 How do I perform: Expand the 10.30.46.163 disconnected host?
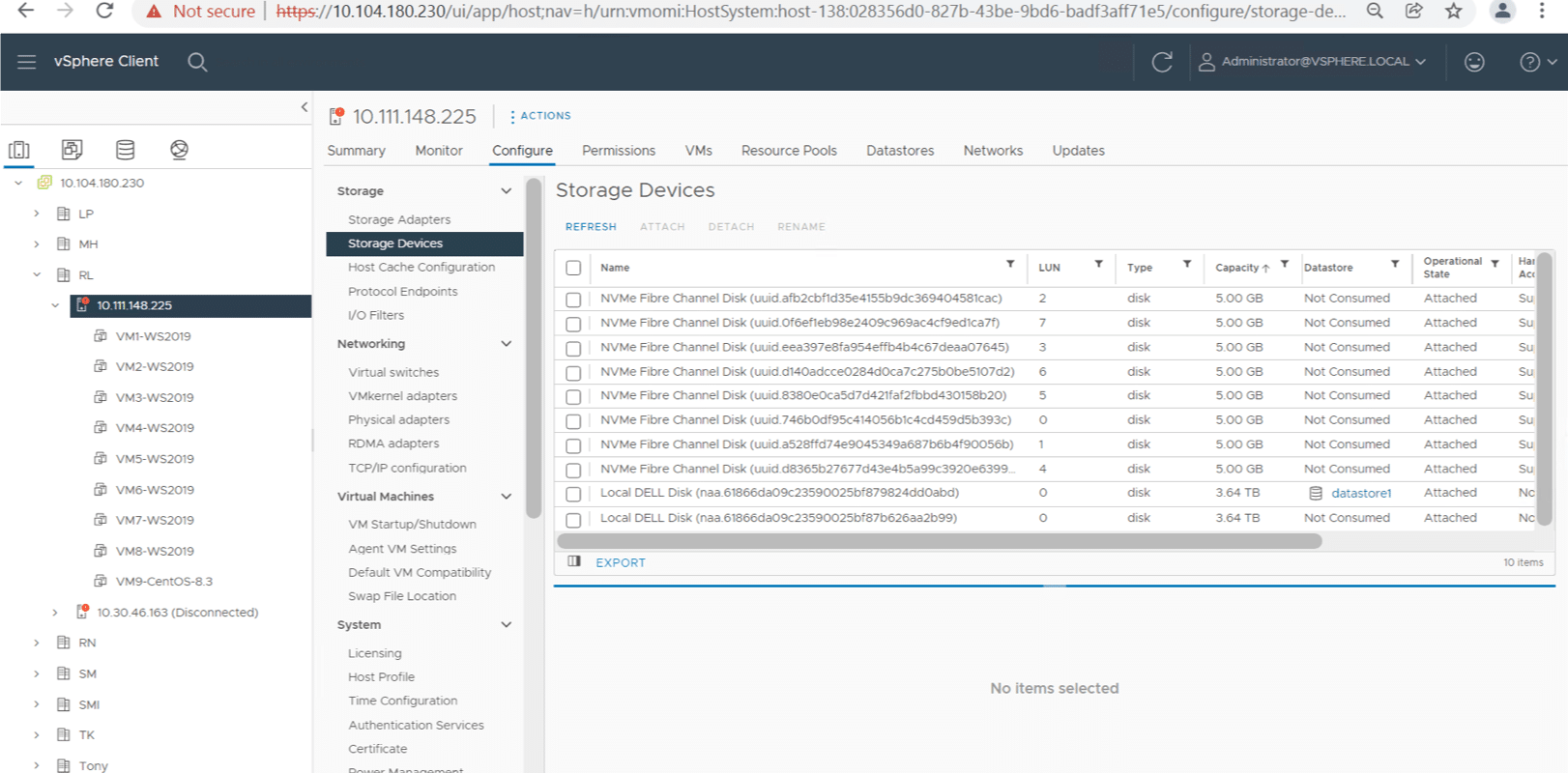point(55,613)
